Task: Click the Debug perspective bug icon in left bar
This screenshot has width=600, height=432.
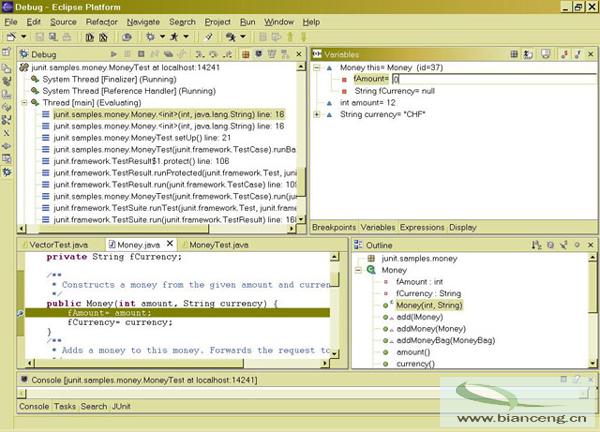Action: pos(7,172)
